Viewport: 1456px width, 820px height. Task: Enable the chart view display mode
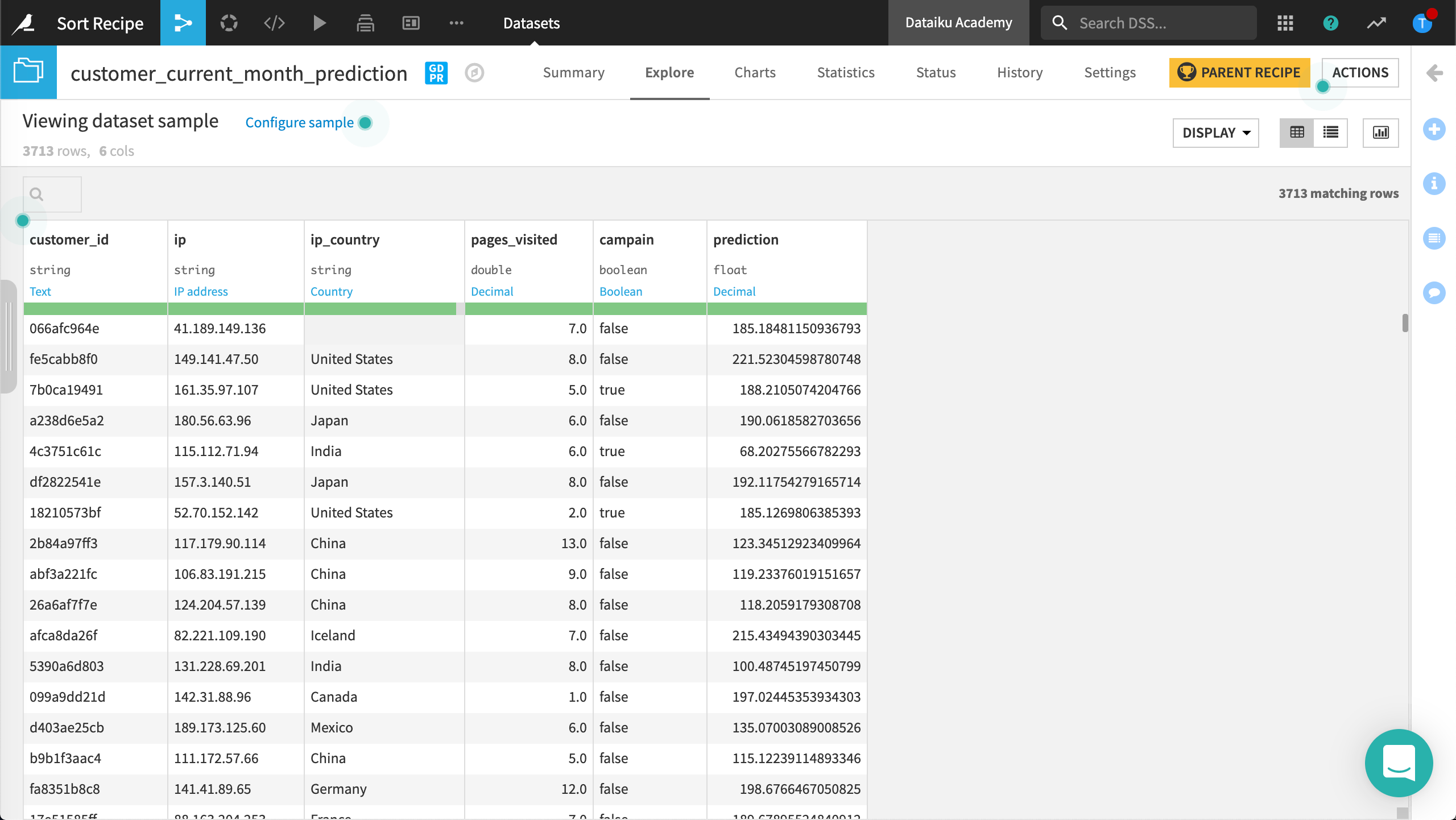[1382, 131]
